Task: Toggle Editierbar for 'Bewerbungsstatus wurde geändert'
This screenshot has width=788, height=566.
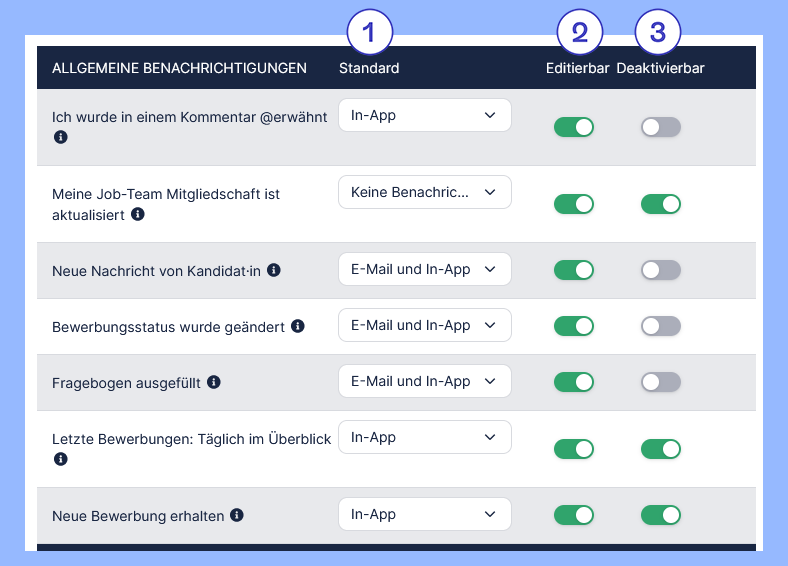Action: point(574,326)
